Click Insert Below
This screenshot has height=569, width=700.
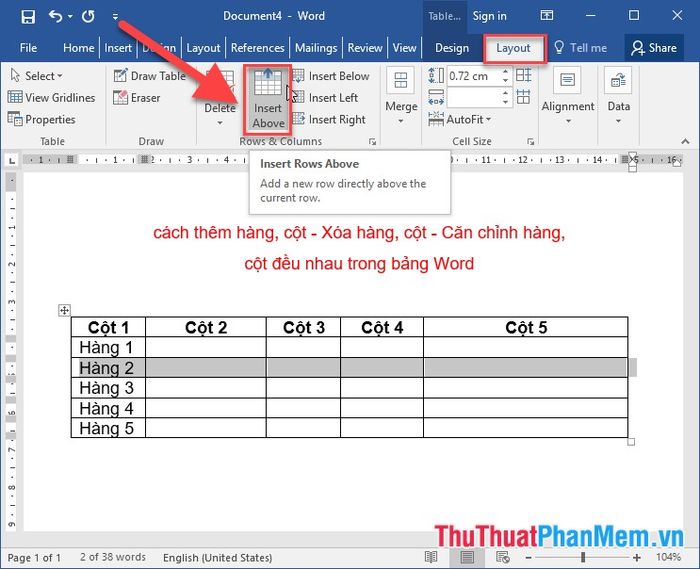click(331, 76)
